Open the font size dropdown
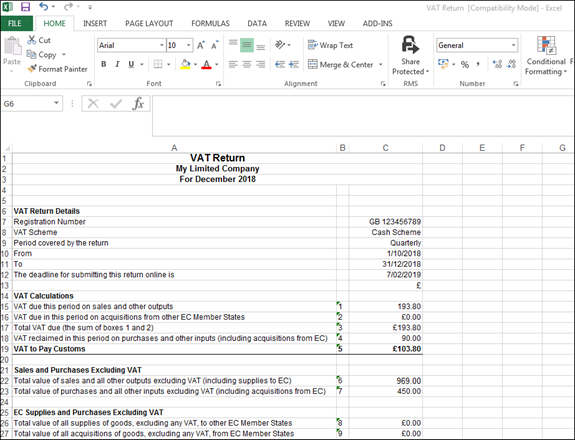Image resolution: width=575 pixels, height=440 pixels. [188, 45]
